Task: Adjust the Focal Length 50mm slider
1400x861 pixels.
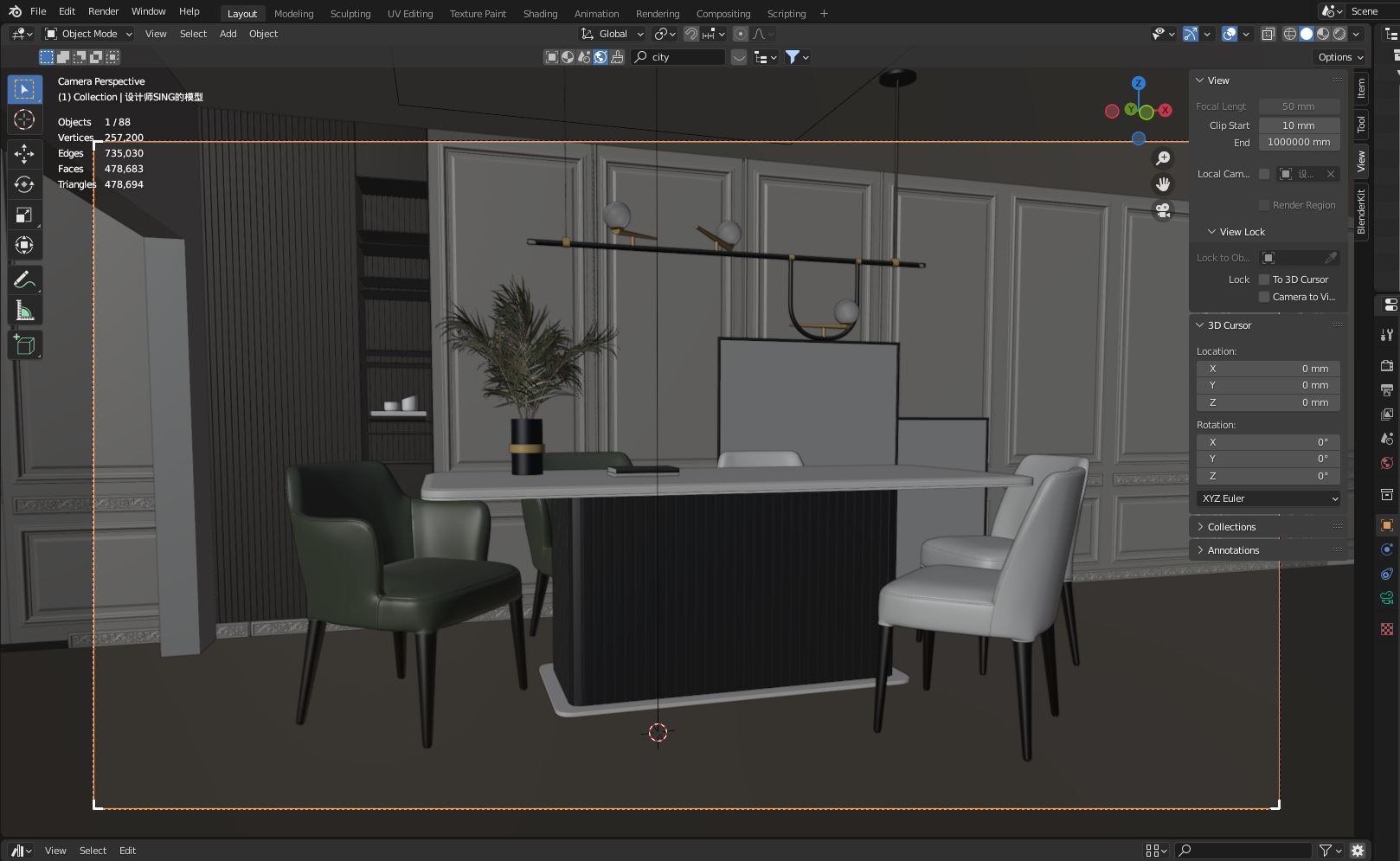Action: point(1298,106)
